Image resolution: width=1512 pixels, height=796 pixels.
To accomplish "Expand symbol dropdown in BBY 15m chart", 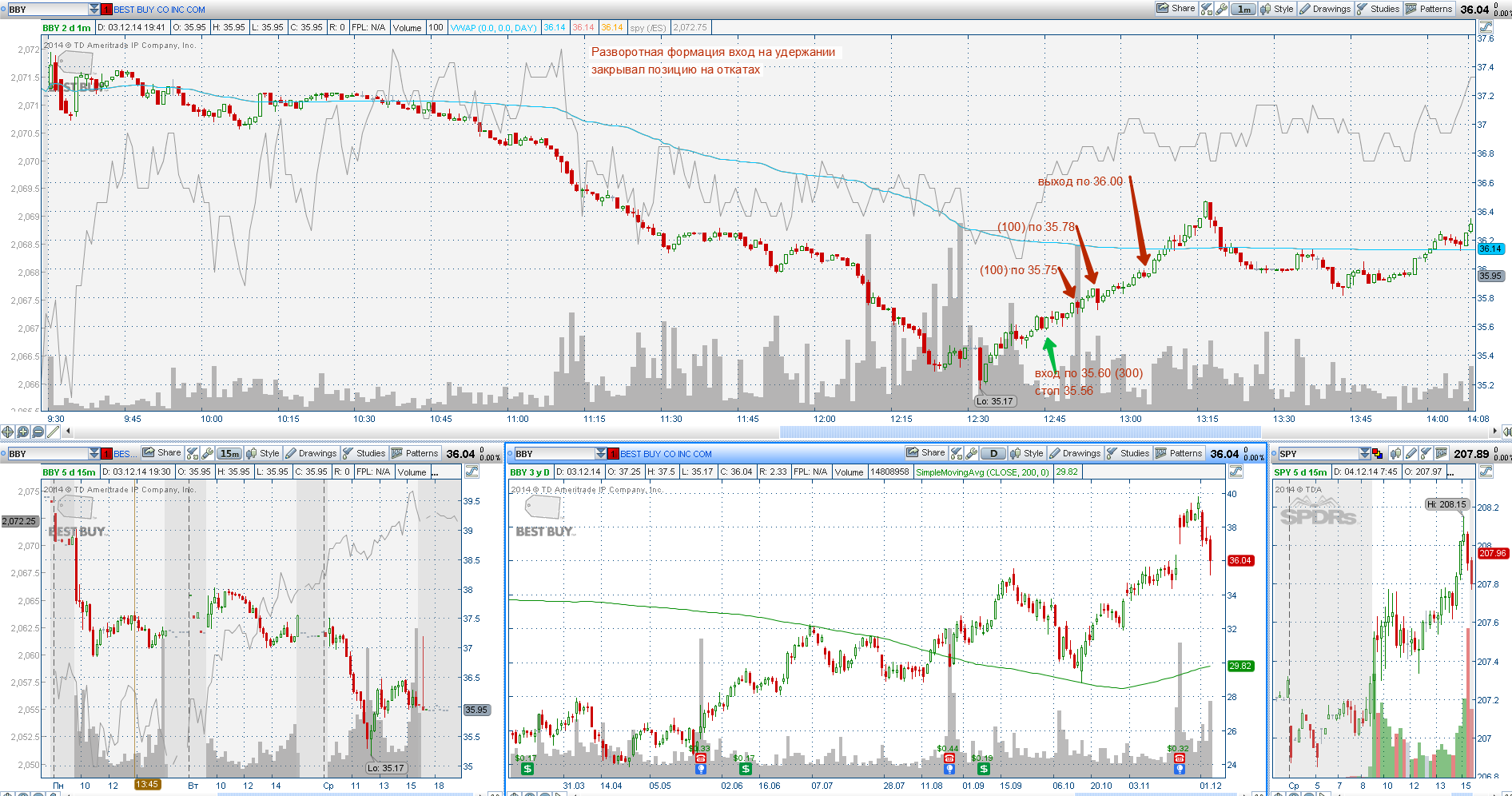I will 94,453.
